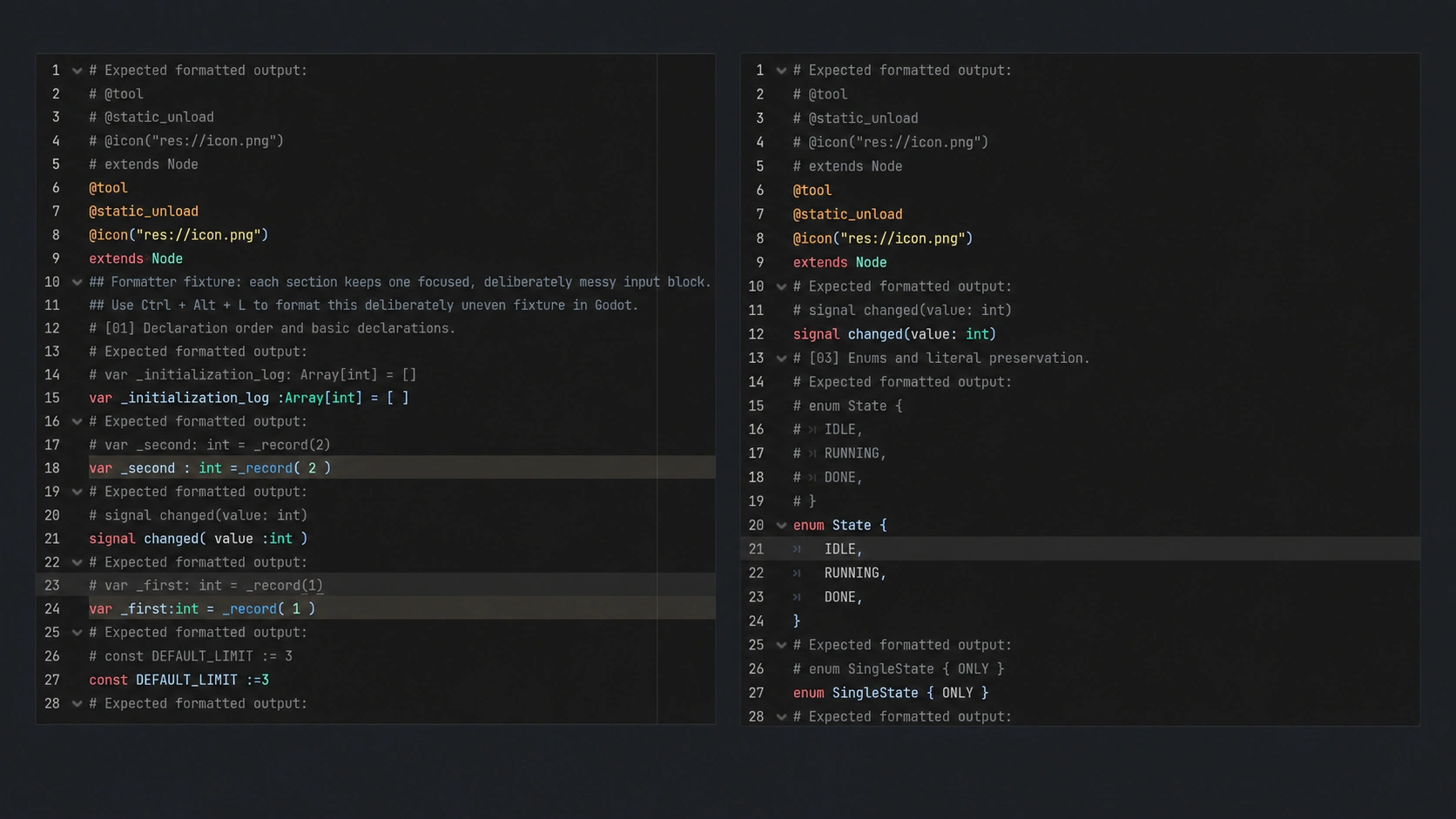This screenshot has height=819, width=1456.
Task: Click line number 24 in right pane gutter
Action: click(x=756, y=621)
